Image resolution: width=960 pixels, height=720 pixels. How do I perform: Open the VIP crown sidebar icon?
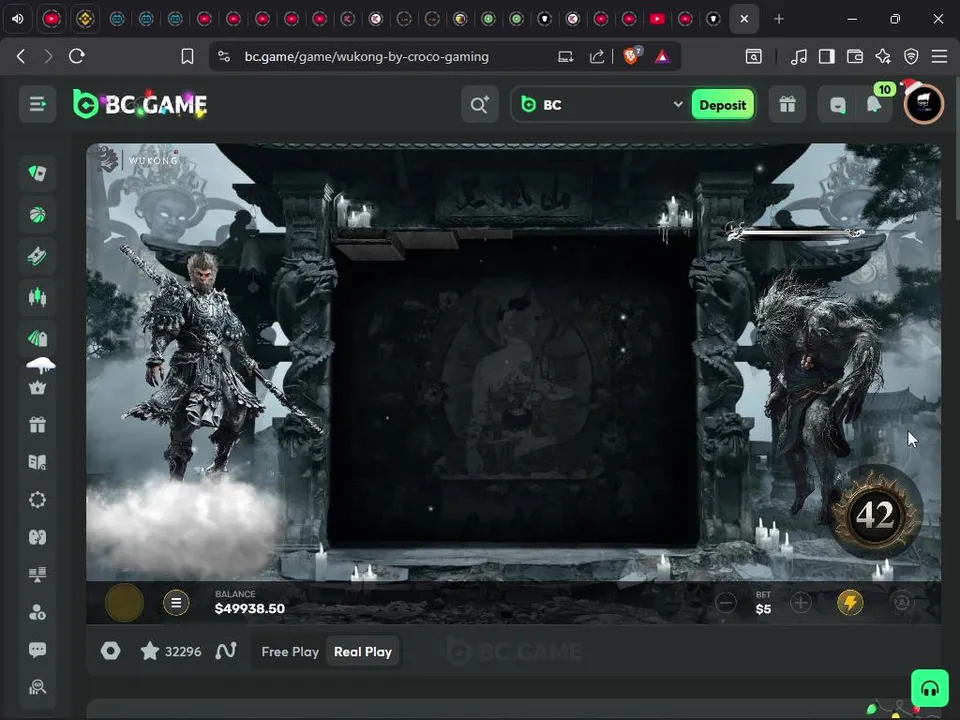[37, 388]
